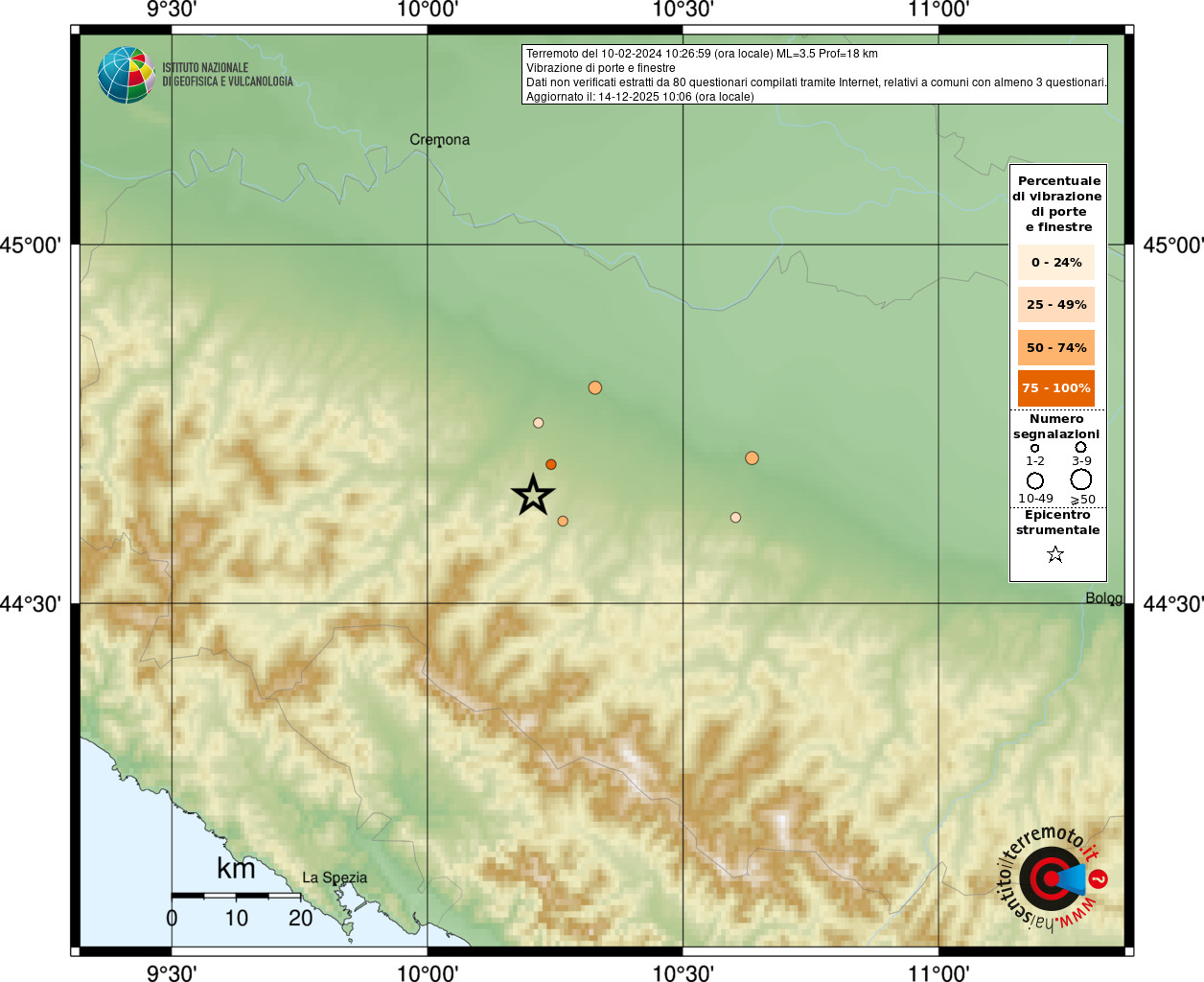The height and width of the screenshot is (982, 1204).
Task: Click the ≥50 reports circle in legend
Action: click(x=1081, y=479)
